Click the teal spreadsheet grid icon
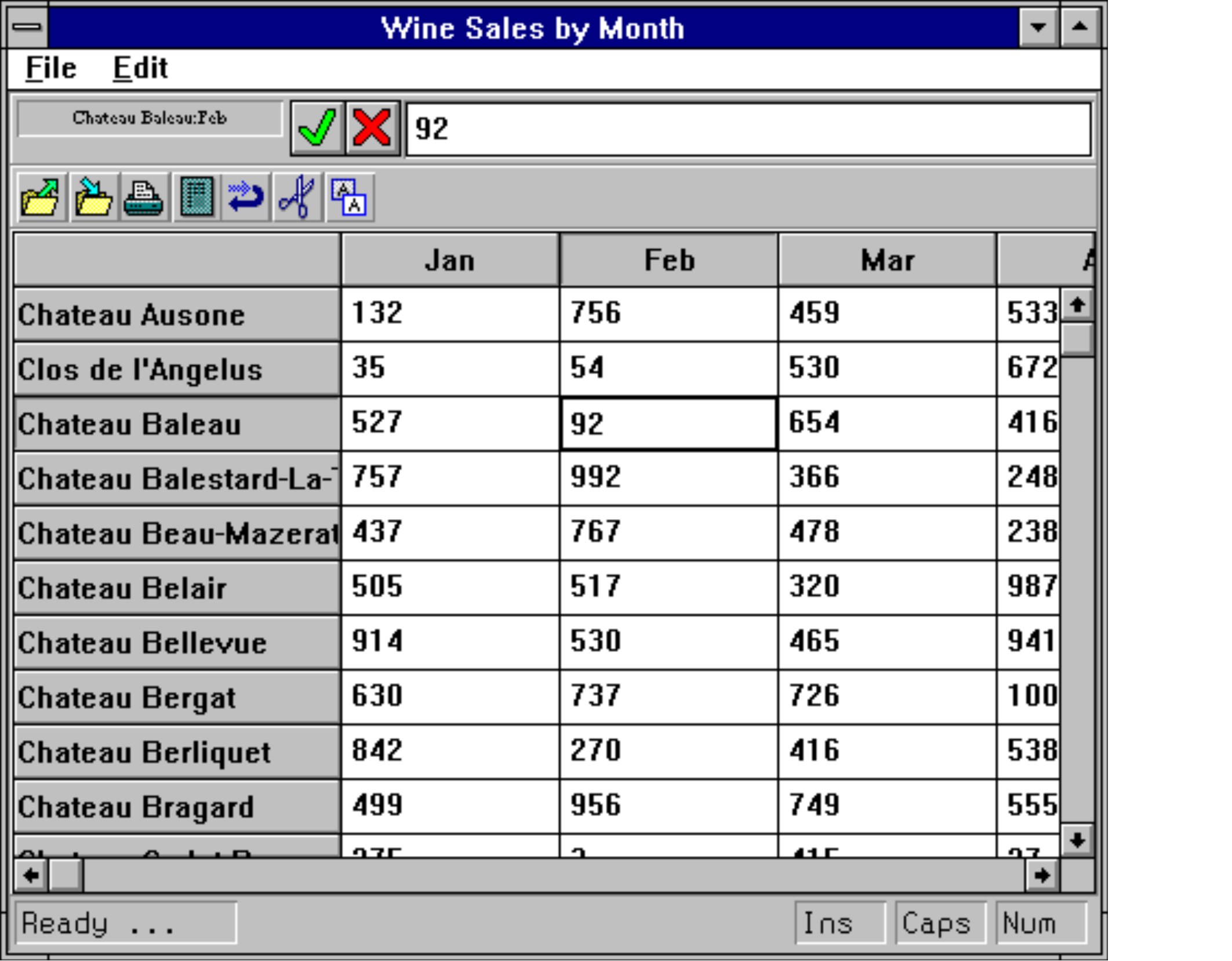The width and height of the screenshot is (1232, 961). [x=197, y=198]
